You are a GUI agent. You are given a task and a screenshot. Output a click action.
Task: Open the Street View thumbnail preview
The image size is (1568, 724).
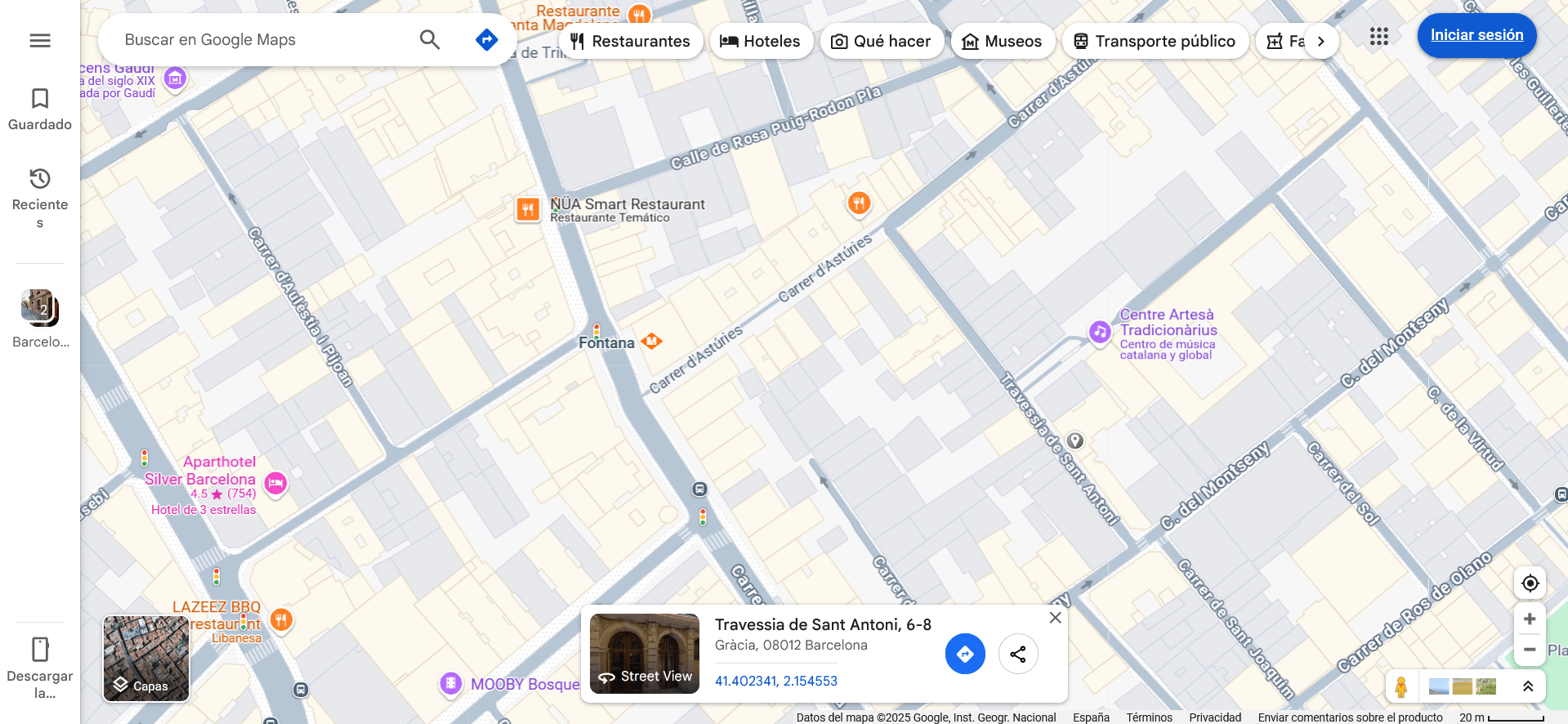pos(645,654)
